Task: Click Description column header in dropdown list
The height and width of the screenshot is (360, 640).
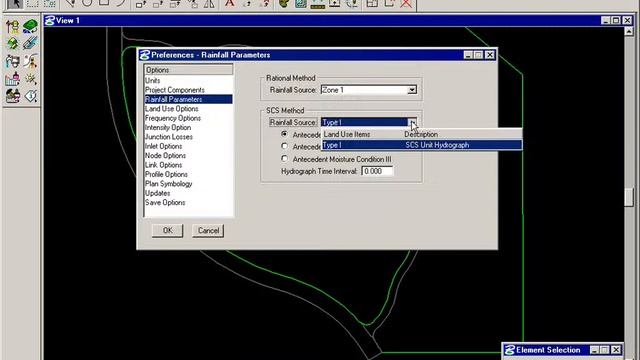Action: coord(421,134)
